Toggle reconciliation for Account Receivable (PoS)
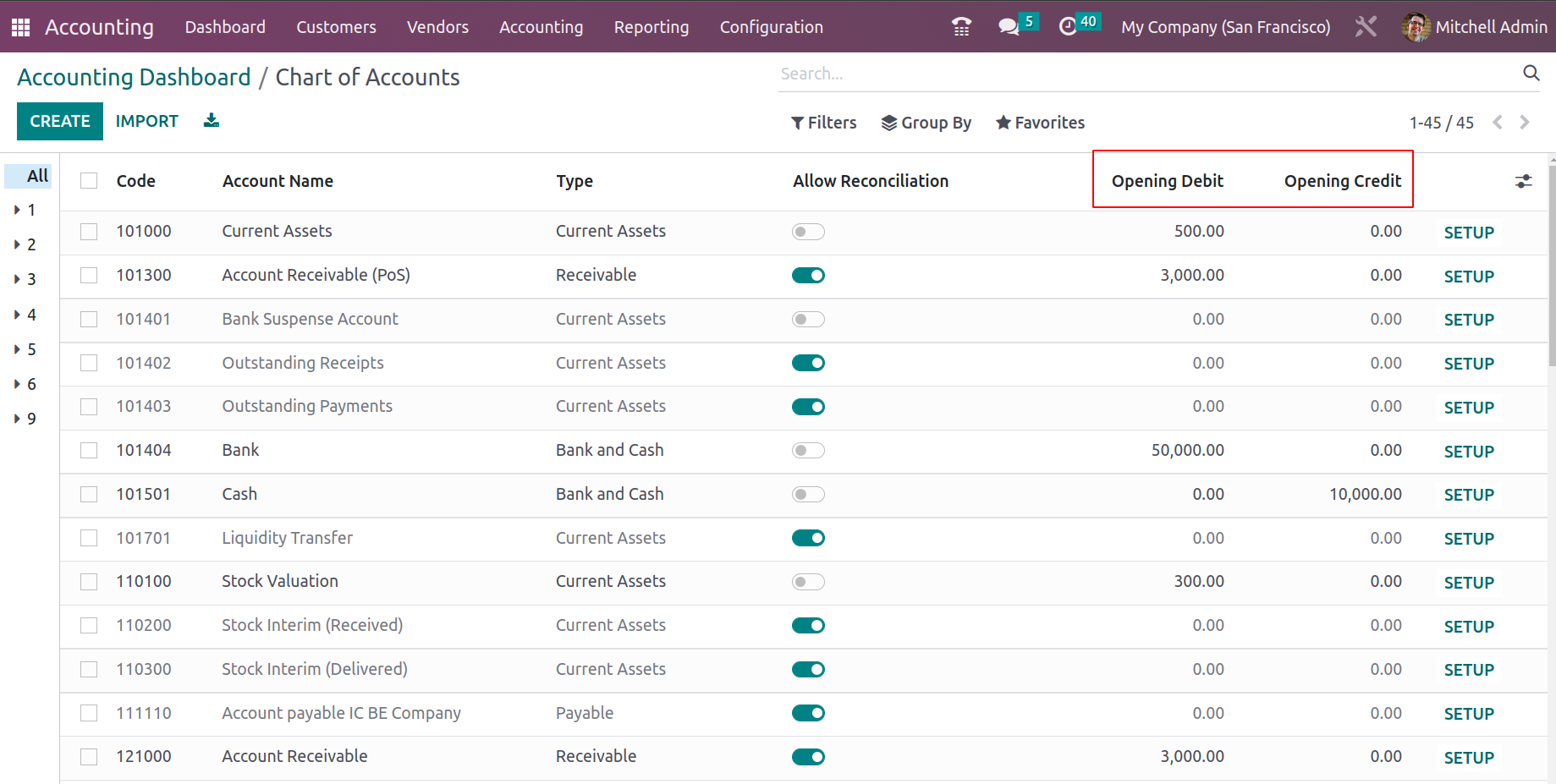This screenshot has height=784, width=1556. 808,276
